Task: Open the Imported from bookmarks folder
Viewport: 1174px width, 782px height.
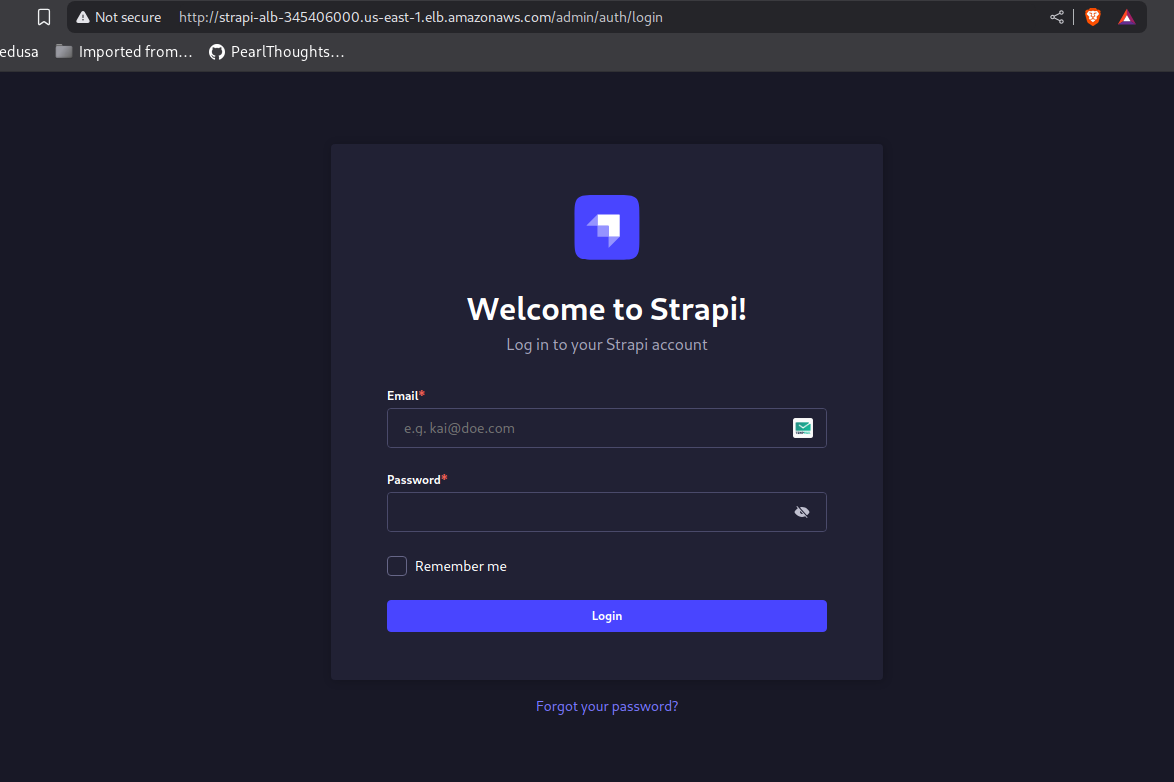Action: (124, 52)
